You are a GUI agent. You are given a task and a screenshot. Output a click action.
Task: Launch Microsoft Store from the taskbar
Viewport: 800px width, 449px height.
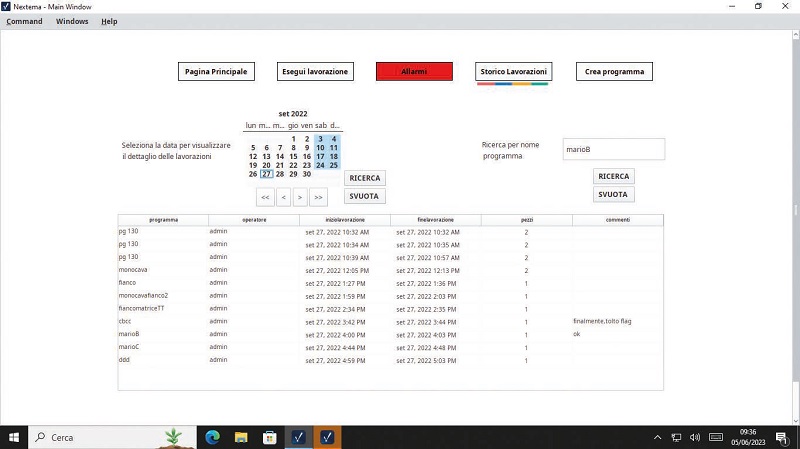(x=269, y=437)
